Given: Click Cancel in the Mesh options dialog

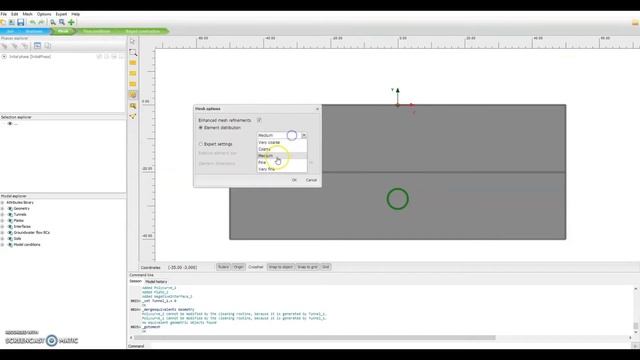Looking at the screenshot, I should 311,180.
